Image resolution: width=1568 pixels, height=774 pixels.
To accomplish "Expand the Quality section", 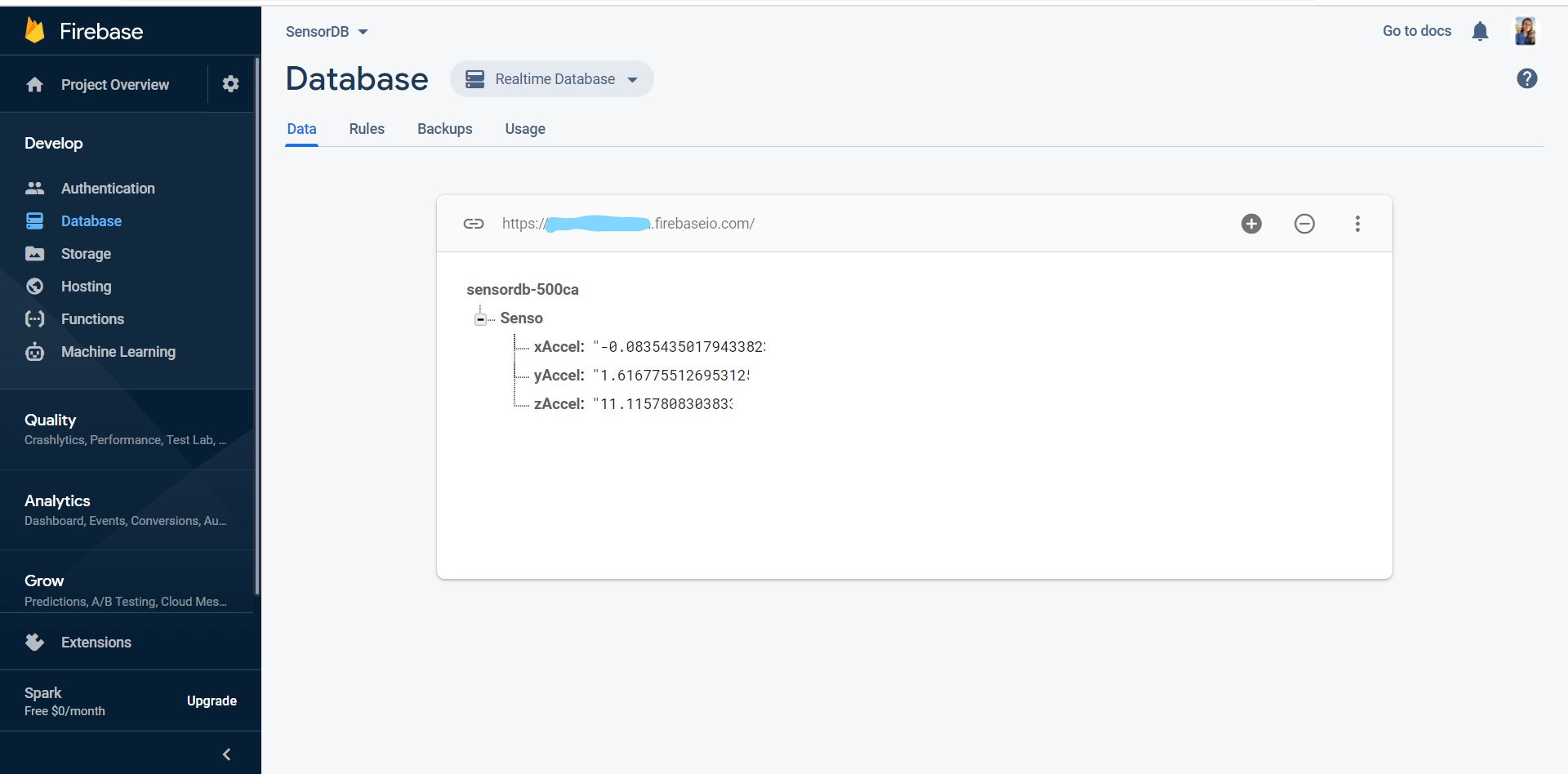I will click(126, 429).
